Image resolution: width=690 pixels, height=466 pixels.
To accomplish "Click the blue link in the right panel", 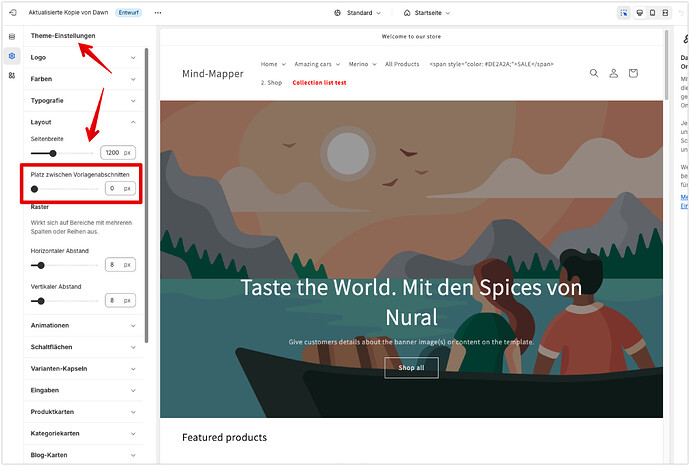I will click(684, 202).
